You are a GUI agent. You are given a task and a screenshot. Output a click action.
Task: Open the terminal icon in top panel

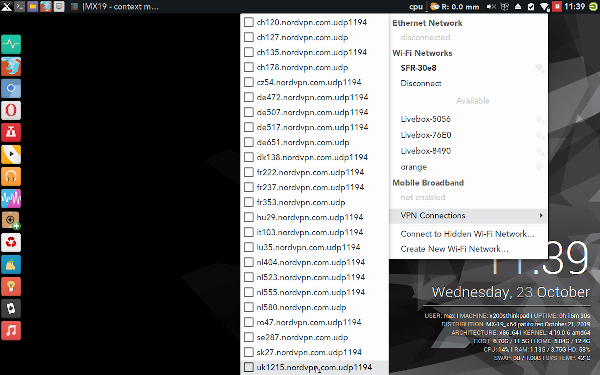tap(20, 7)
